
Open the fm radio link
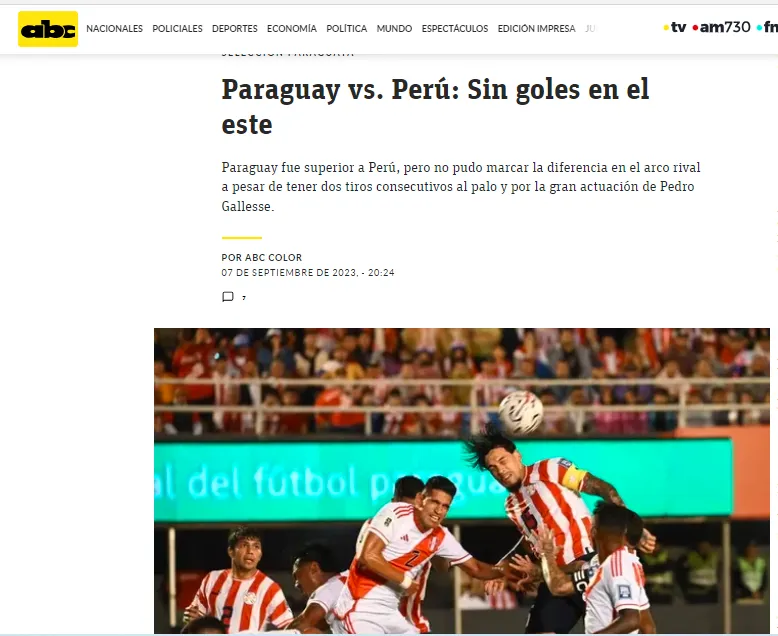pyautogui.click(x=767, y=27)
